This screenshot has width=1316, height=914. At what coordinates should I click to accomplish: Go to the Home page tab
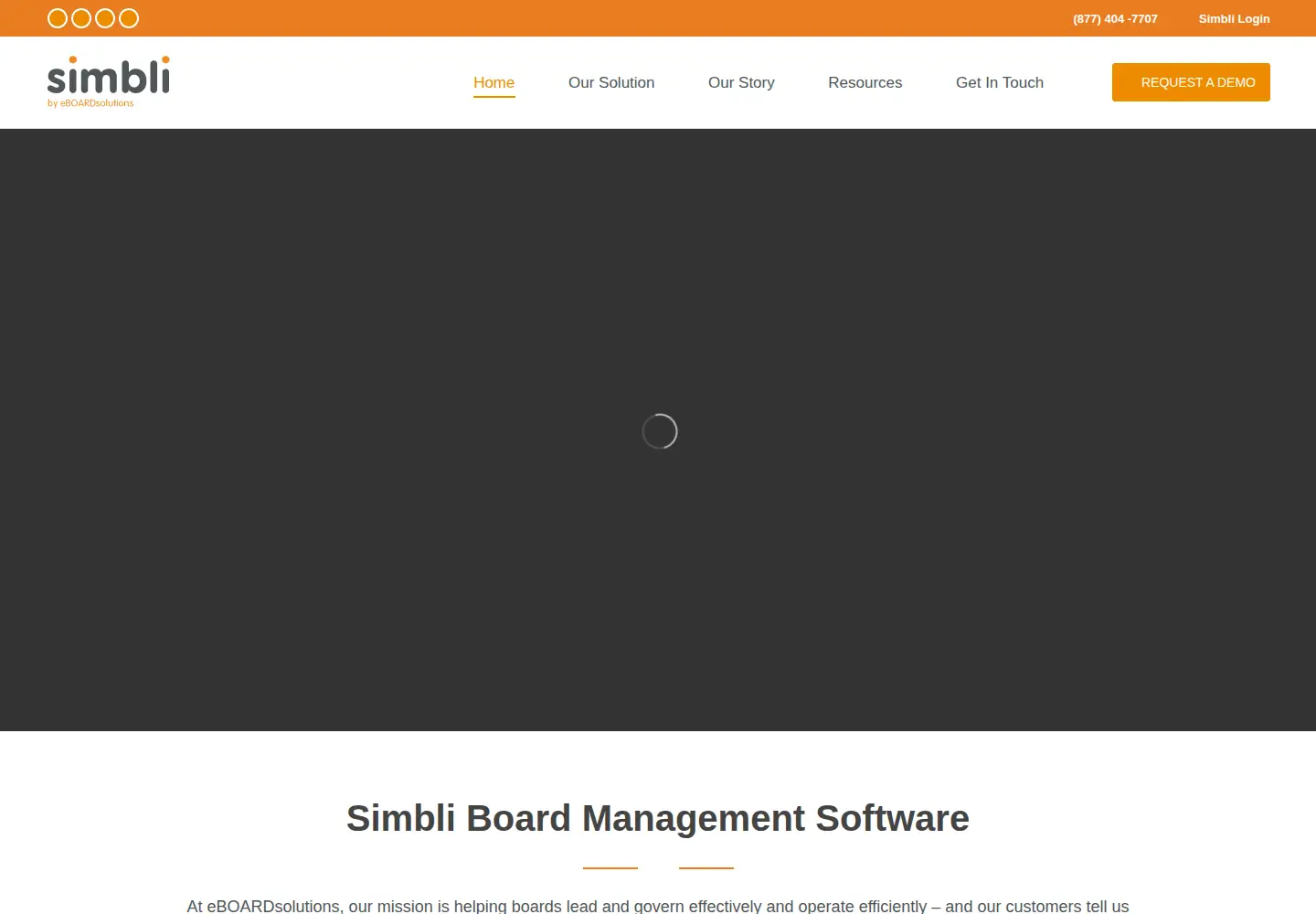[x=493, y=82]
